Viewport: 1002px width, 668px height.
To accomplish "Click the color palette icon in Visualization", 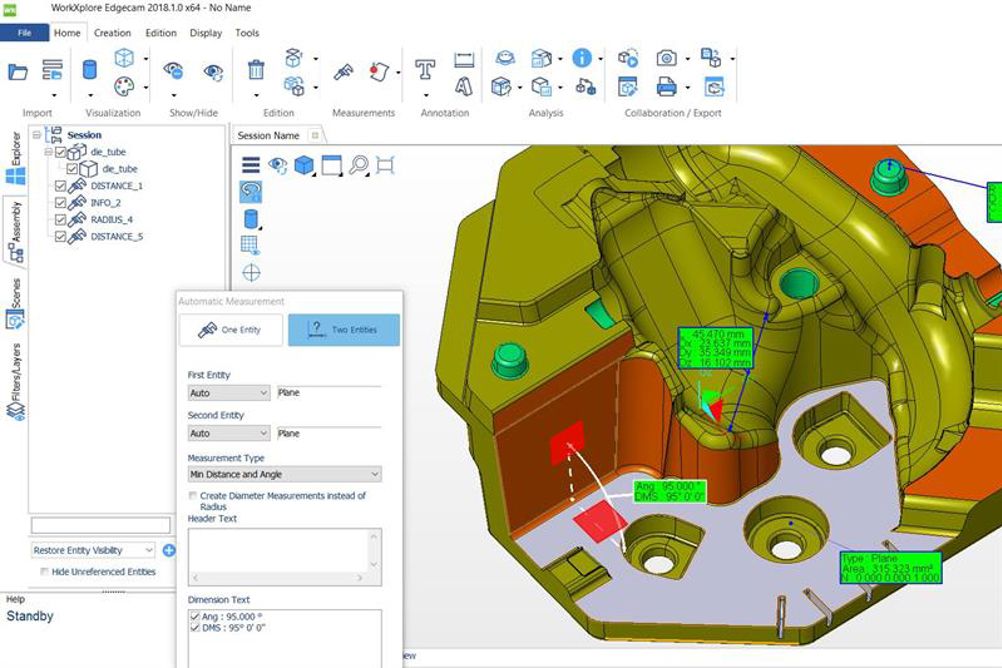I will 124,86.
